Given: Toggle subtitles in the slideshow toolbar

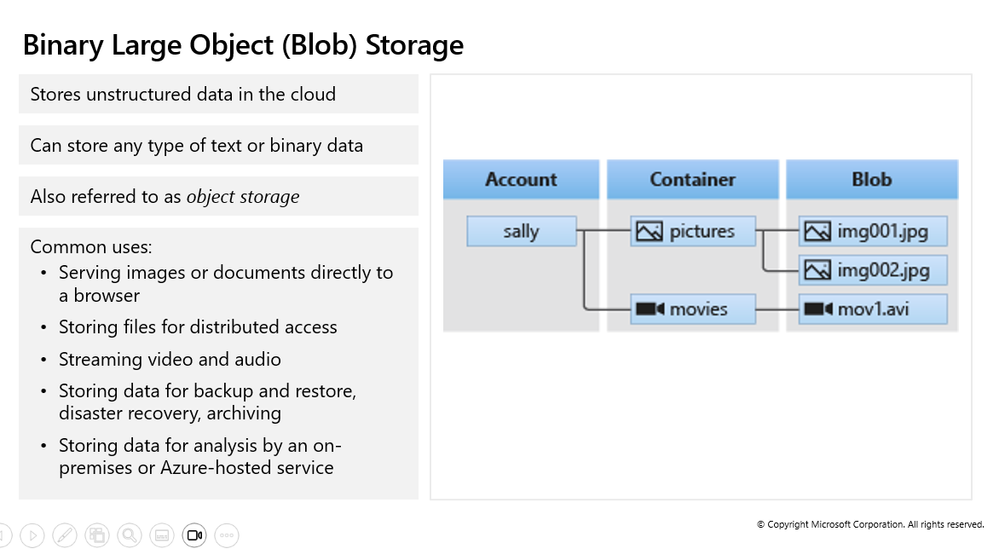Looking at the screenshot, I should (x=162, y=535).
